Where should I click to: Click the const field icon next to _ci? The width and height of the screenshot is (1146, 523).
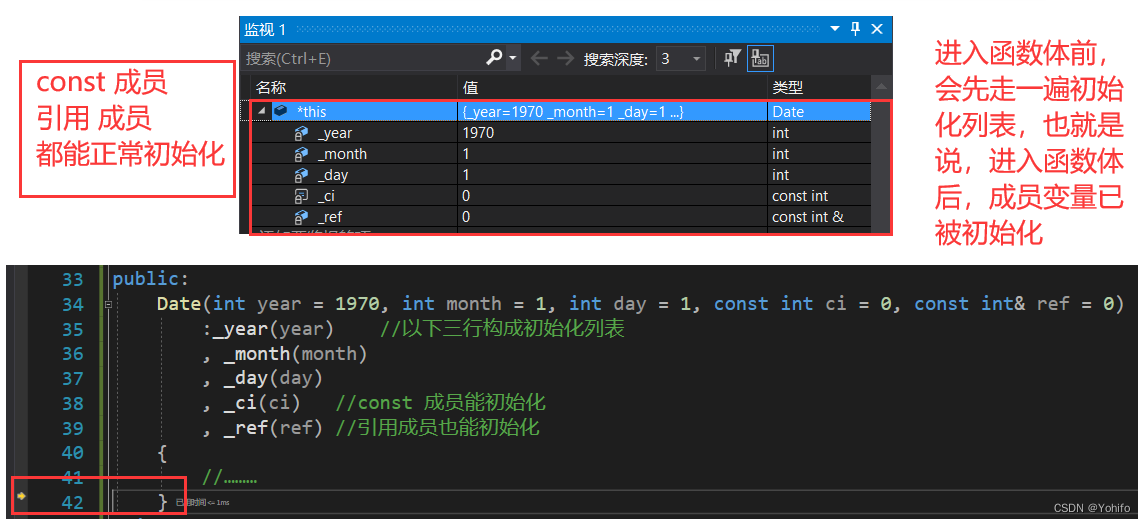point(301,196)
